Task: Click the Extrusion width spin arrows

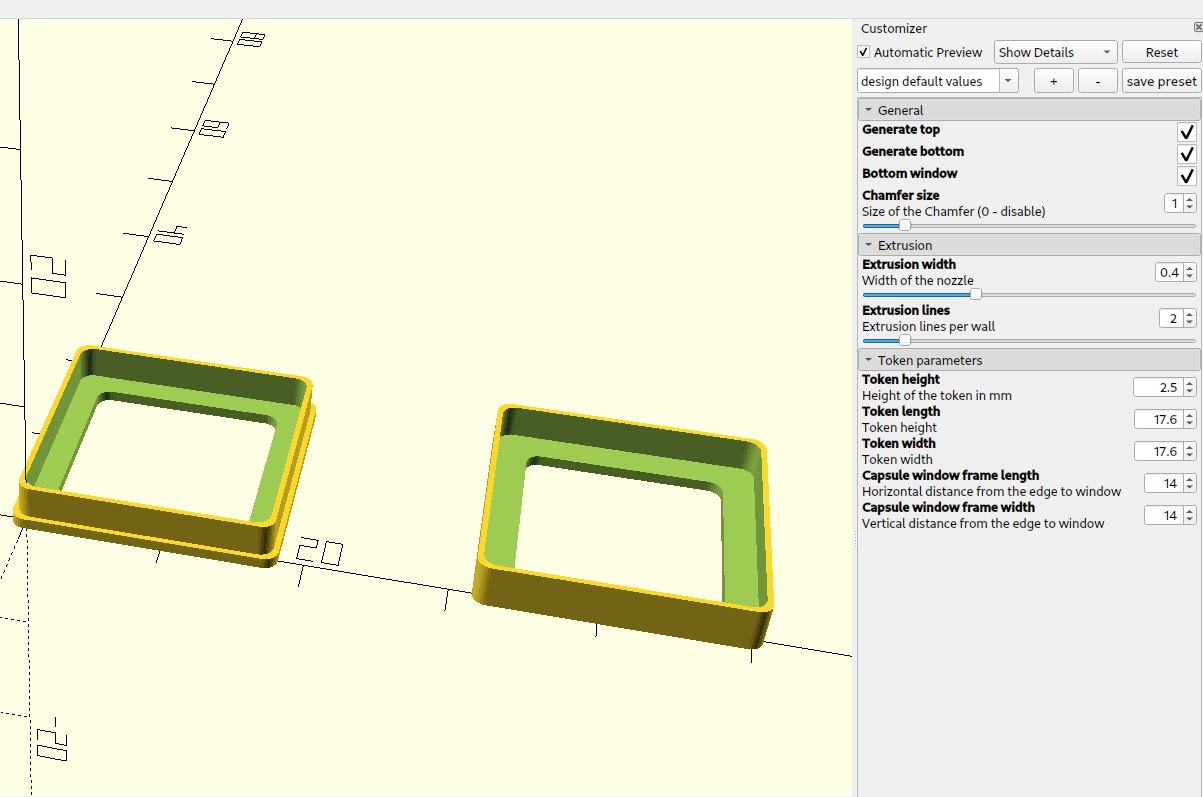Action: click(1189, 272)
